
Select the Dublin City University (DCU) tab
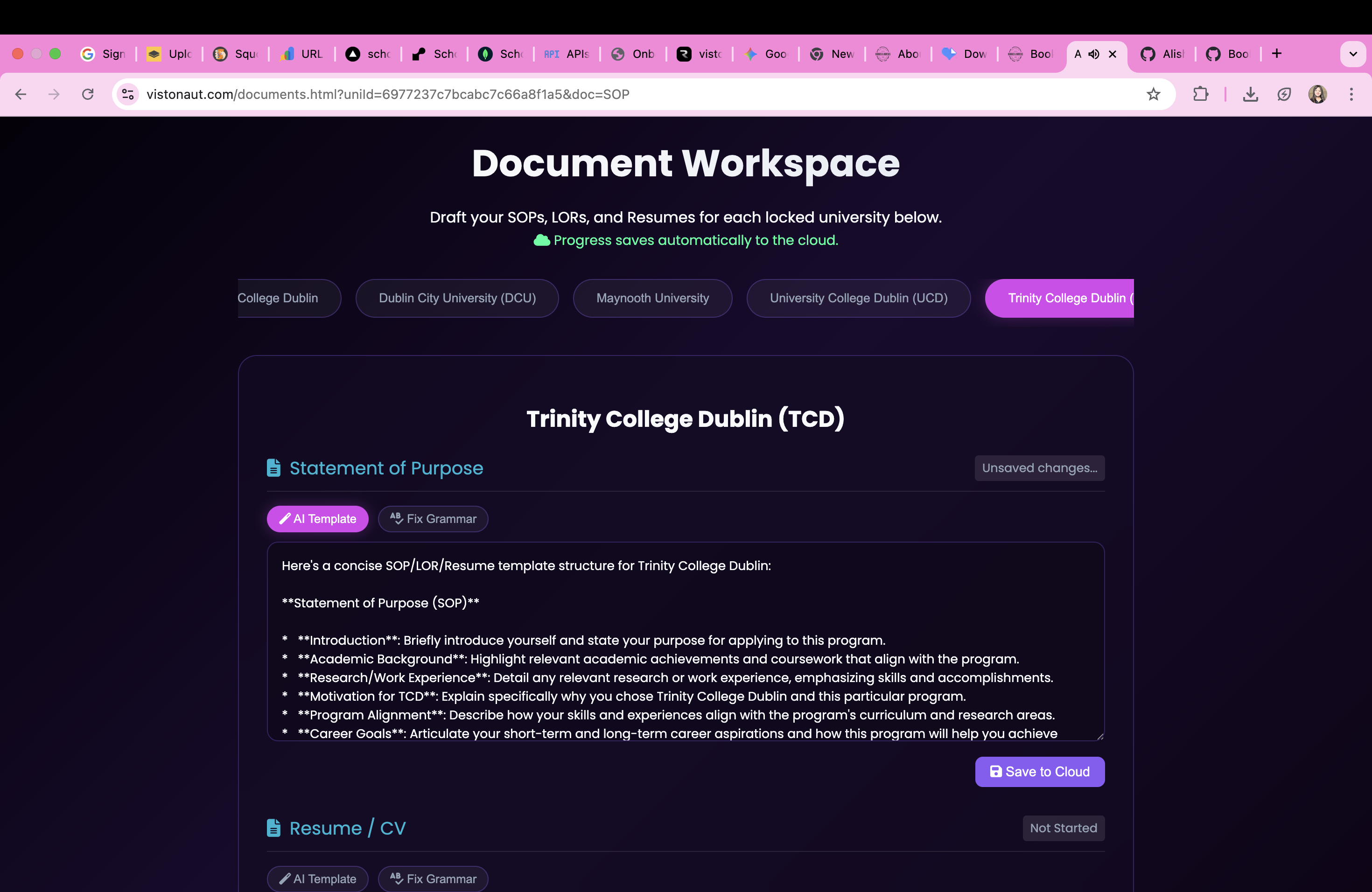coord(457,298)
